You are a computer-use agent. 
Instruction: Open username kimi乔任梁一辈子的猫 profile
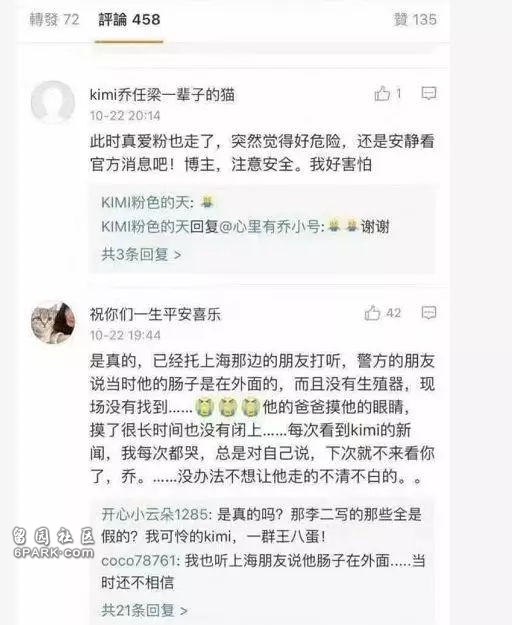pyautogui.click(x=162, y=95)
